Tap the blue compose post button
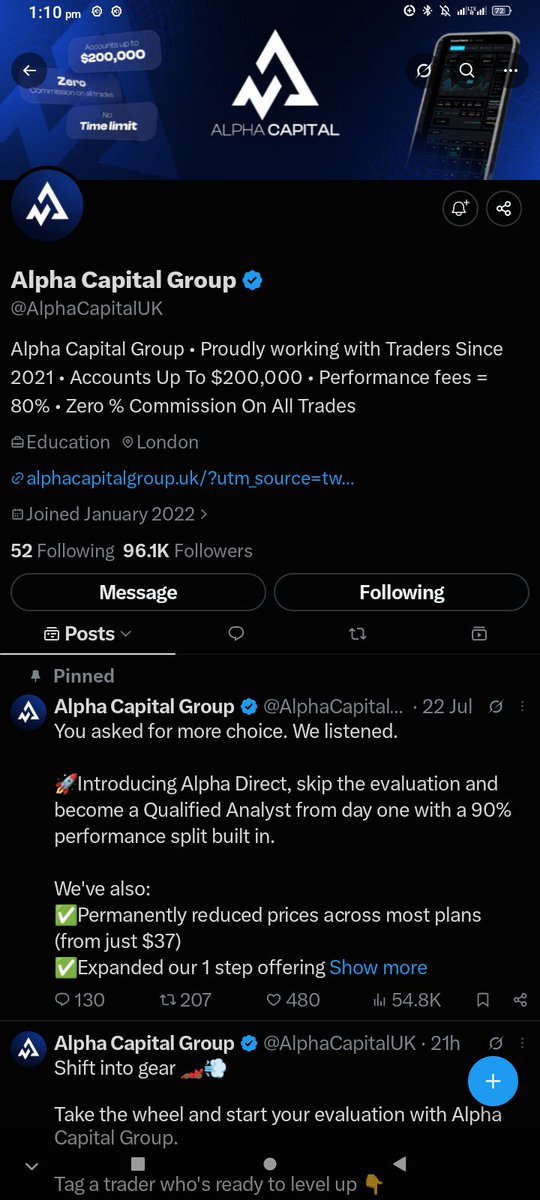The image size is (540, 1200). pyautogui.click(x=492, y=1081)
